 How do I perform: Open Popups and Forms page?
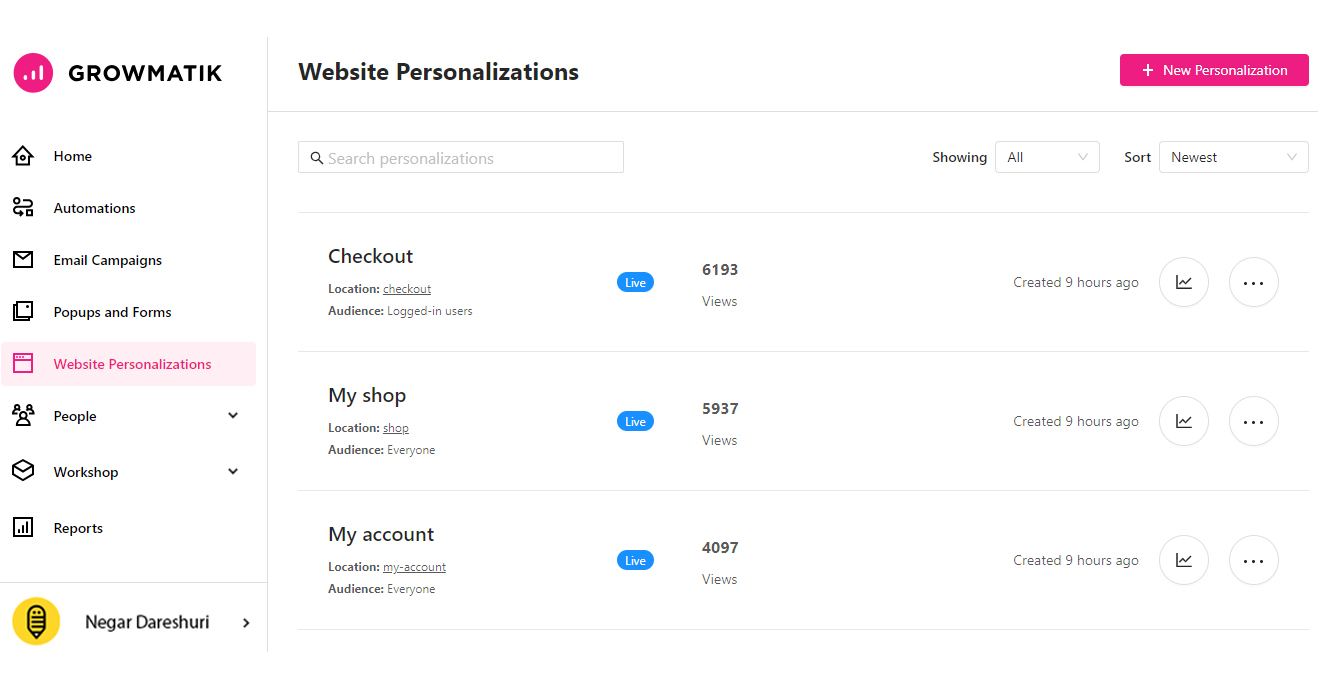(112, 312)
